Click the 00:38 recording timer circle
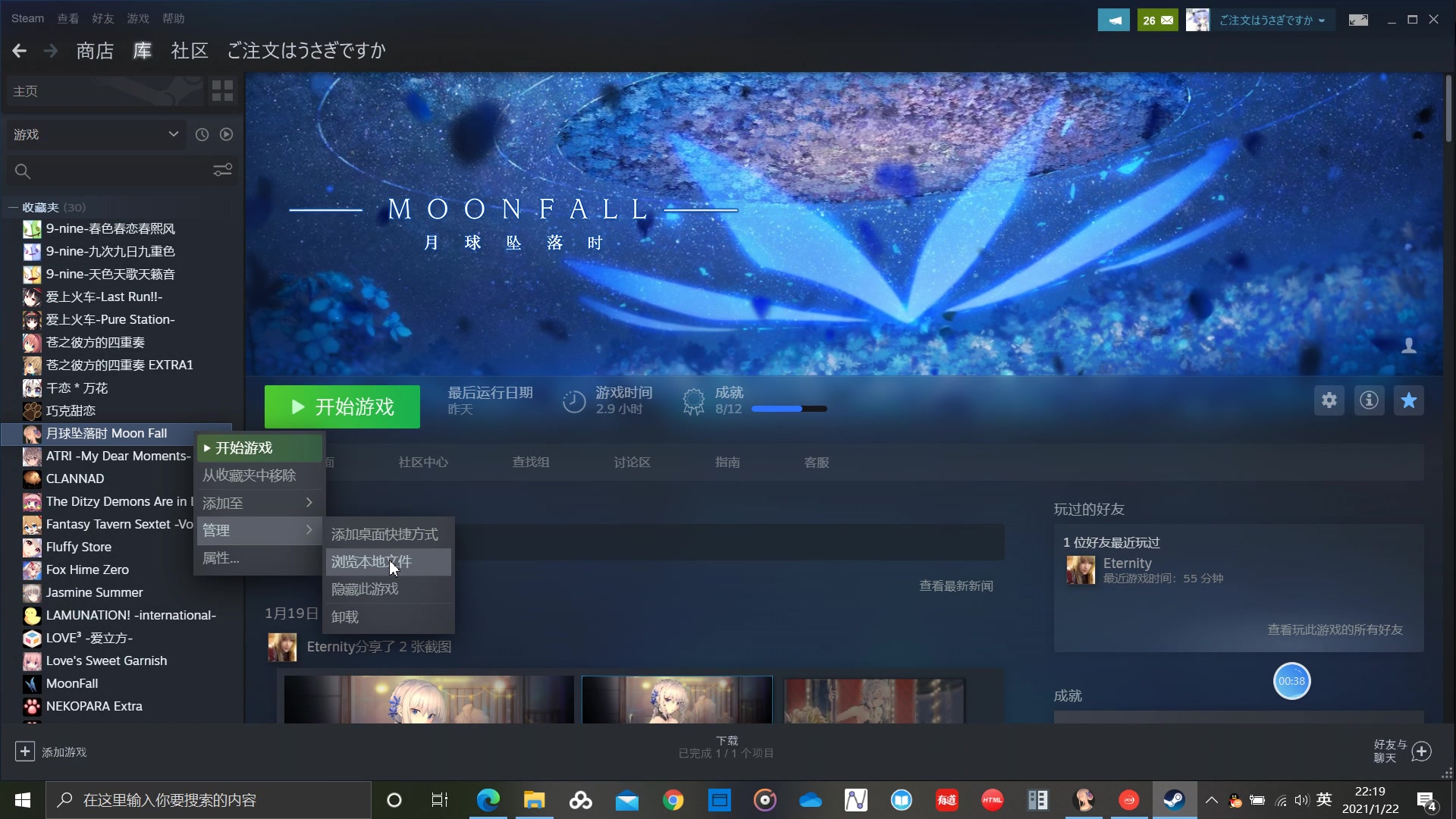This screenshot has height=819, width=1456. pyautogui.click(x=1291, y=681)
